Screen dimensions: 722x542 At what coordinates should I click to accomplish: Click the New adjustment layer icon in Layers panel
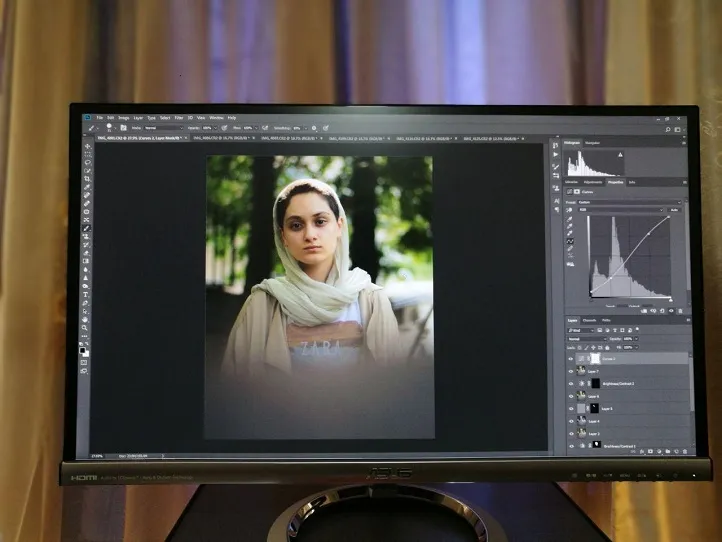tap(659, 451)
